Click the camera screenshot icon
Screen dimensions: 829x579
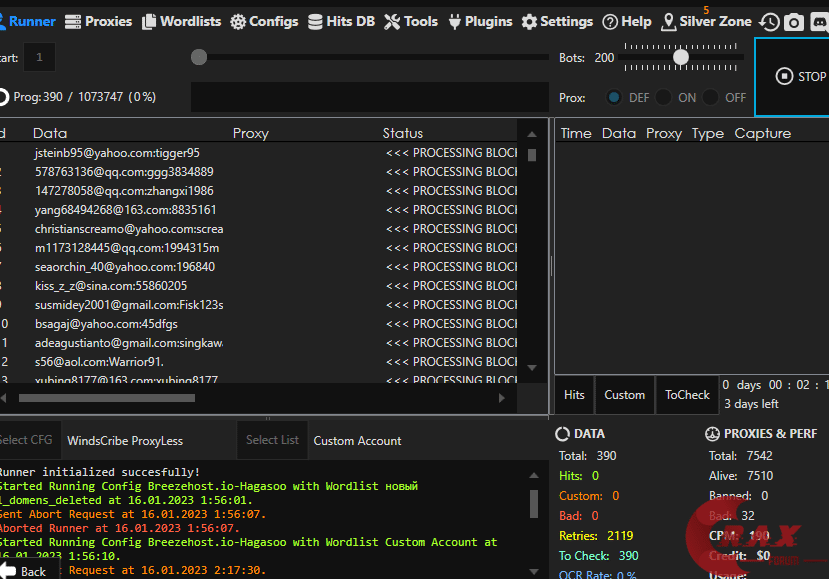pyautogui.click(x=794, y=22)
